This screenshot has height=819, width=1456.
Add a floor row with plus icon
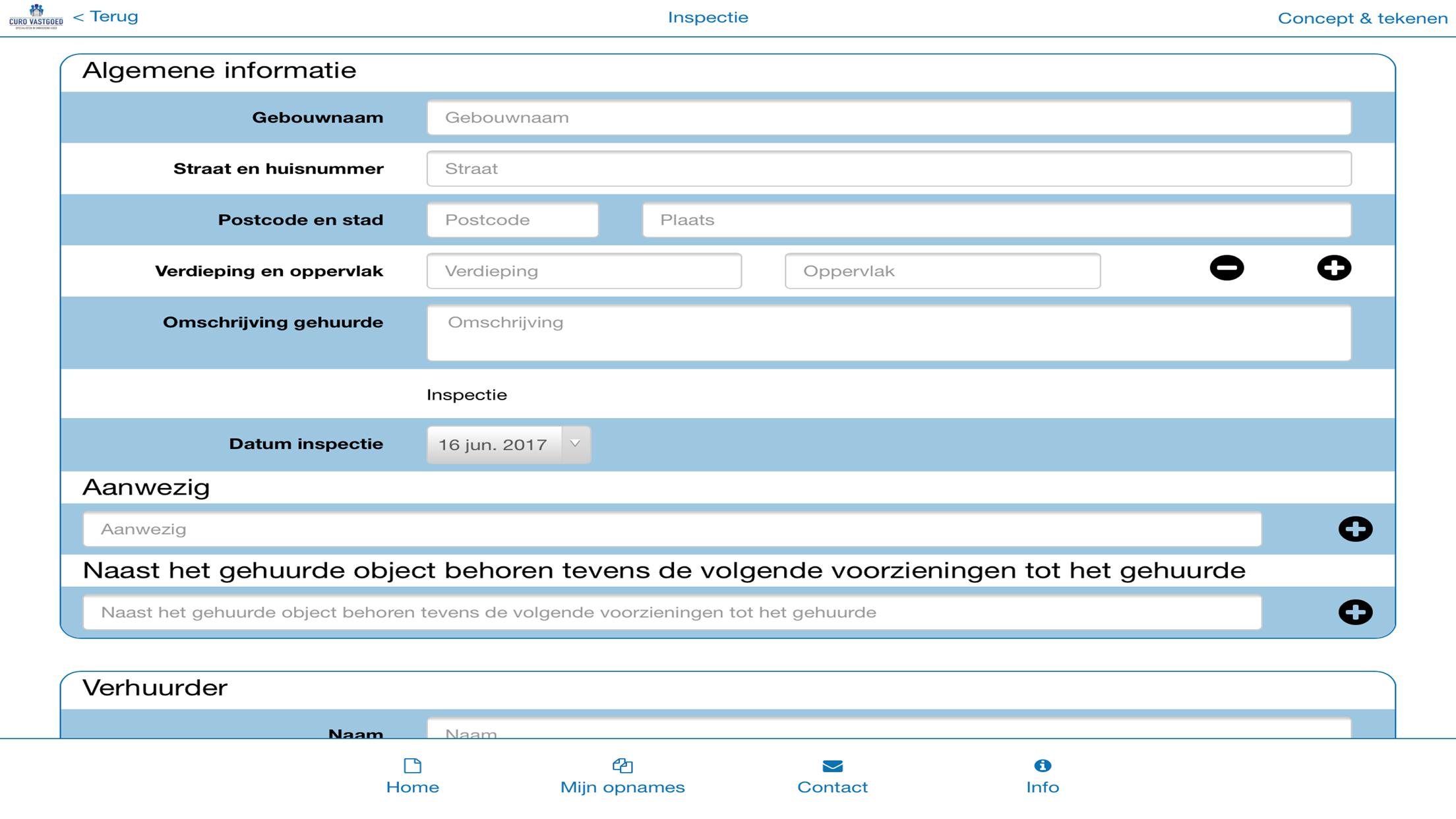(x=1334, y=268)
